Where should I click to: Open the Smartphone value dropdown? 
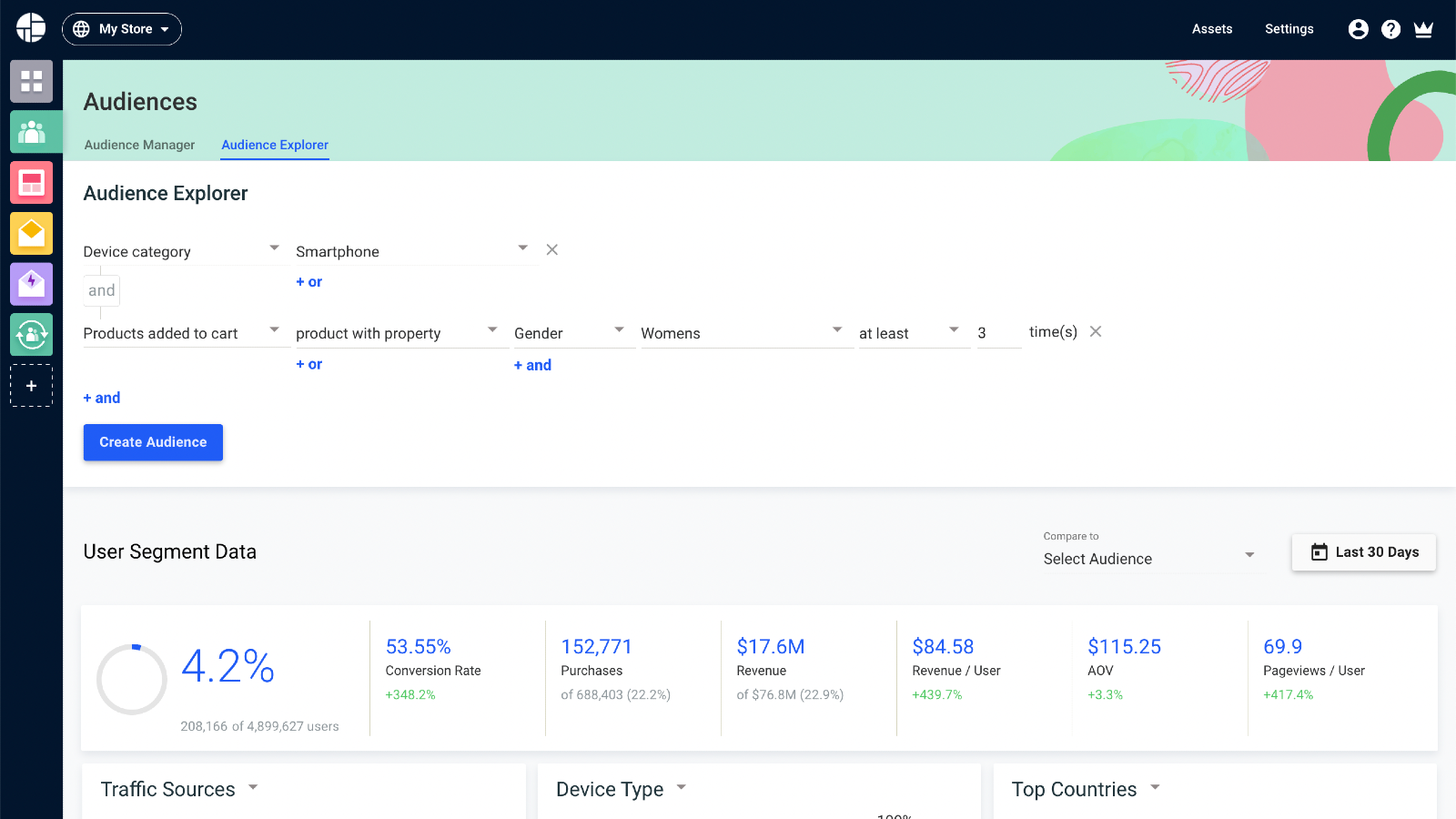click(522, 247)
